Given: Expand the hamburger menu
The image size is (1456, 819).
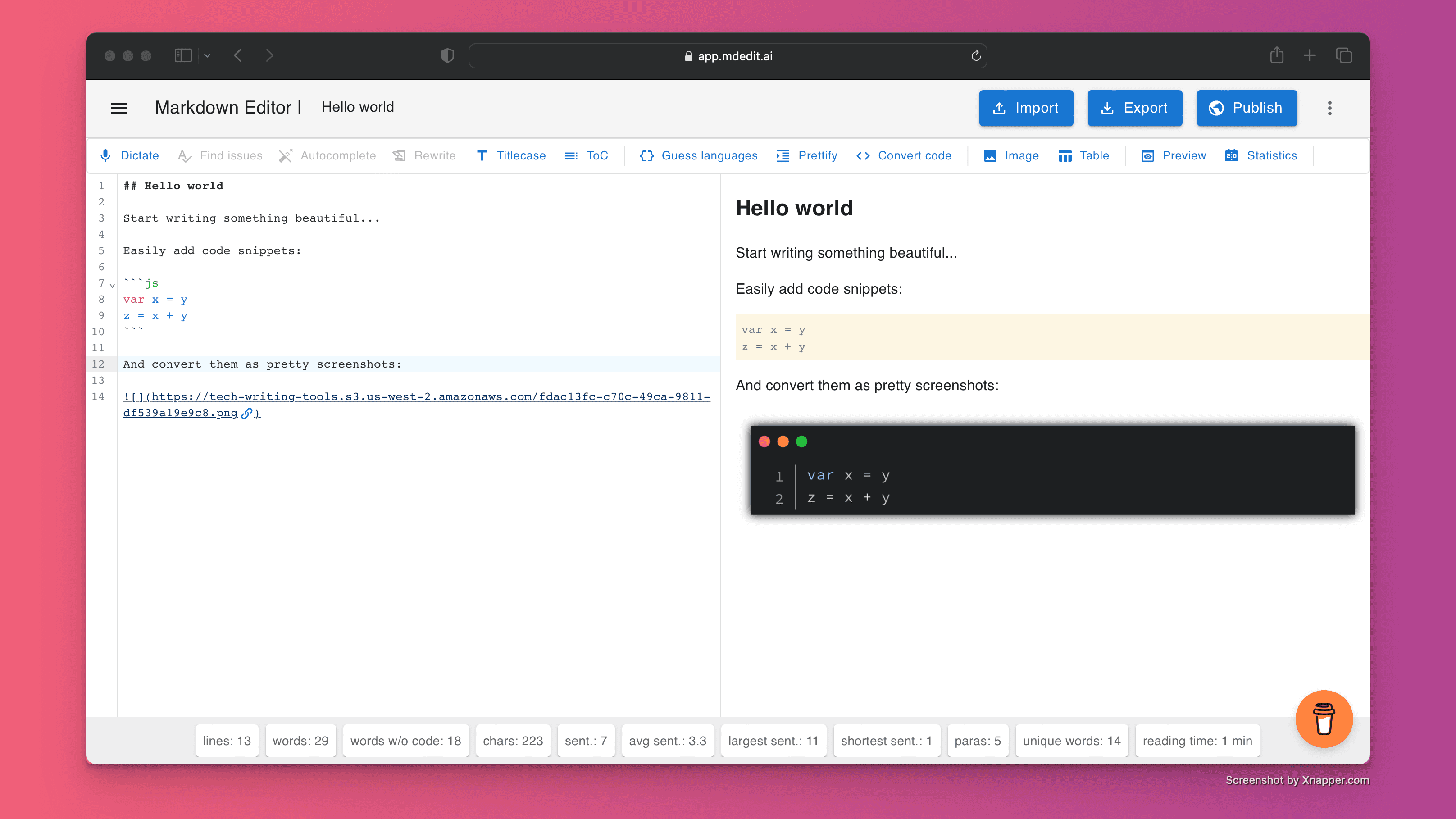Looking at the screenshot, I should point(119,108).
